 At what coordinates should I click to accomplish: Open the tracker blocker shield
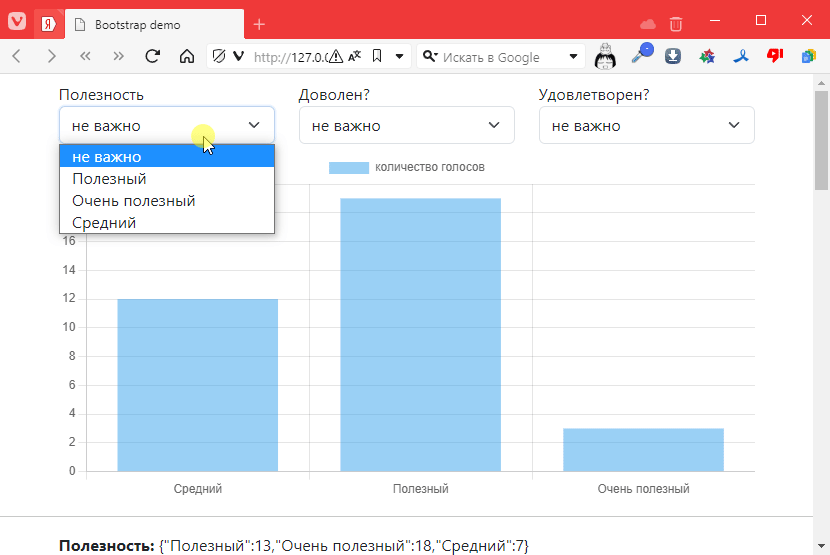pyautogui.click(x=217, y=57)
